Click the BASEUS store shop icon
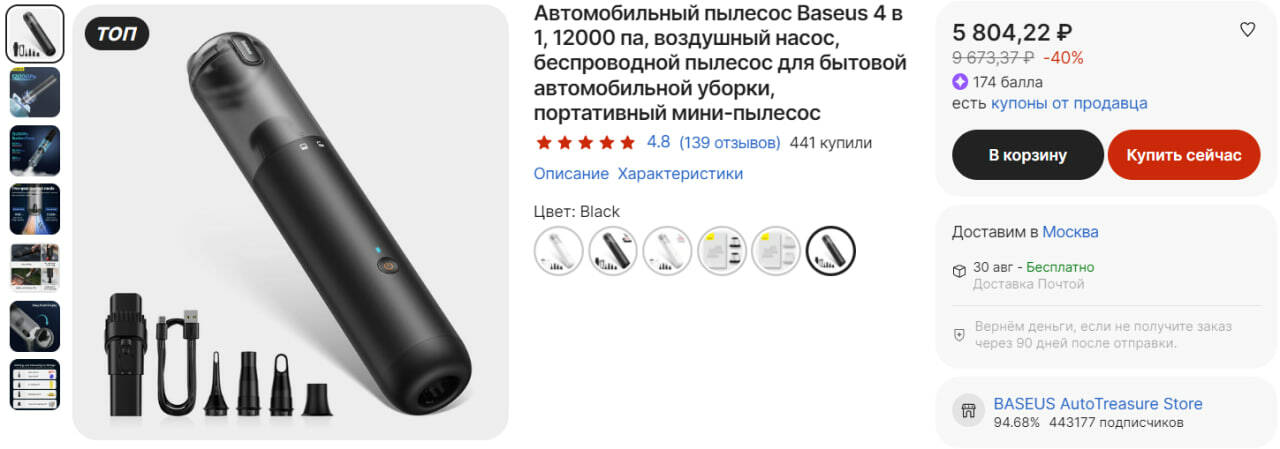1280x449 pixels. tap(968, 410)
